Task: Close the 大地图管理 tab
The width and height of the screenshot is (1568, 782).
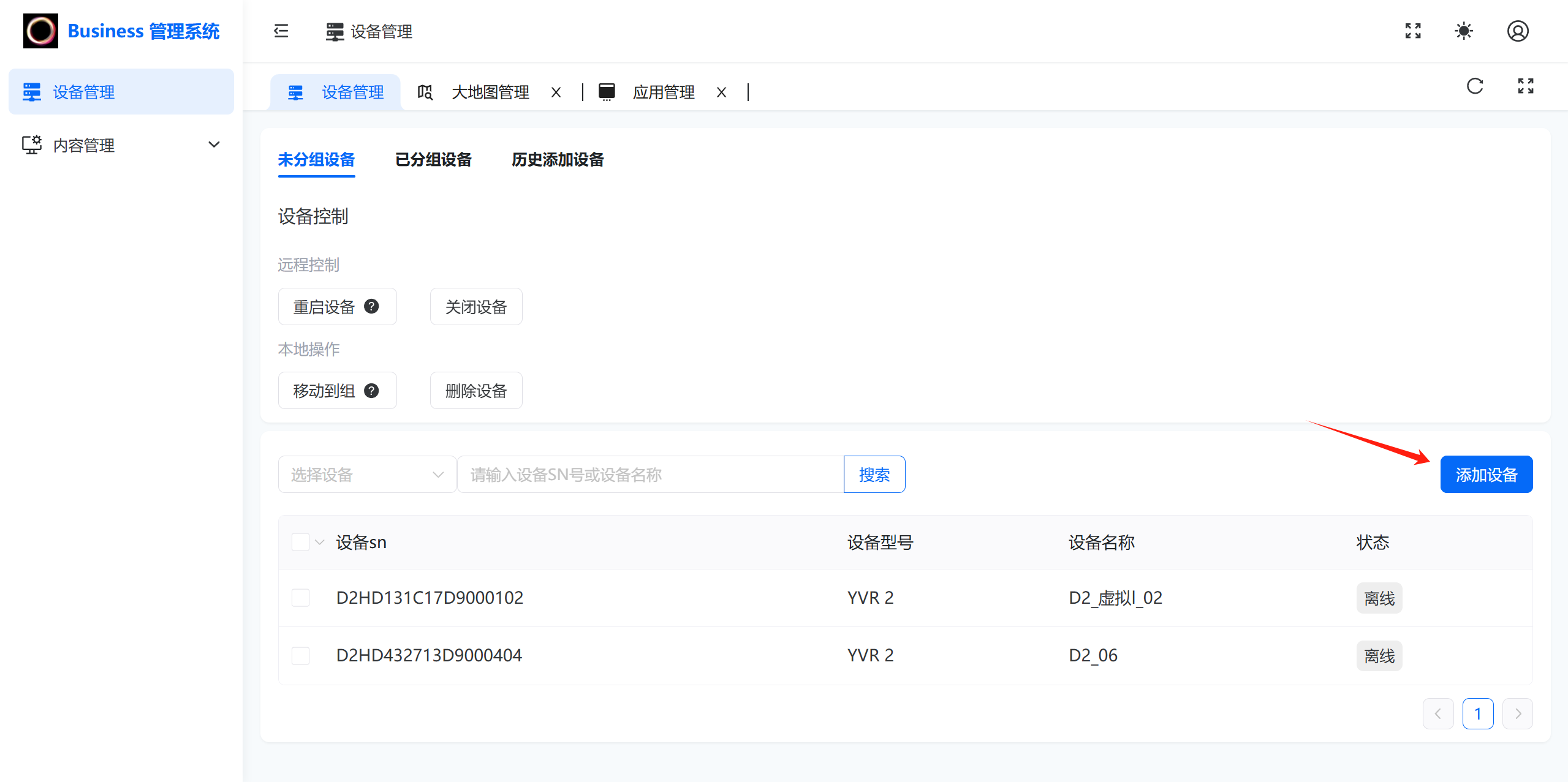Action: click(x=556, y=92)
